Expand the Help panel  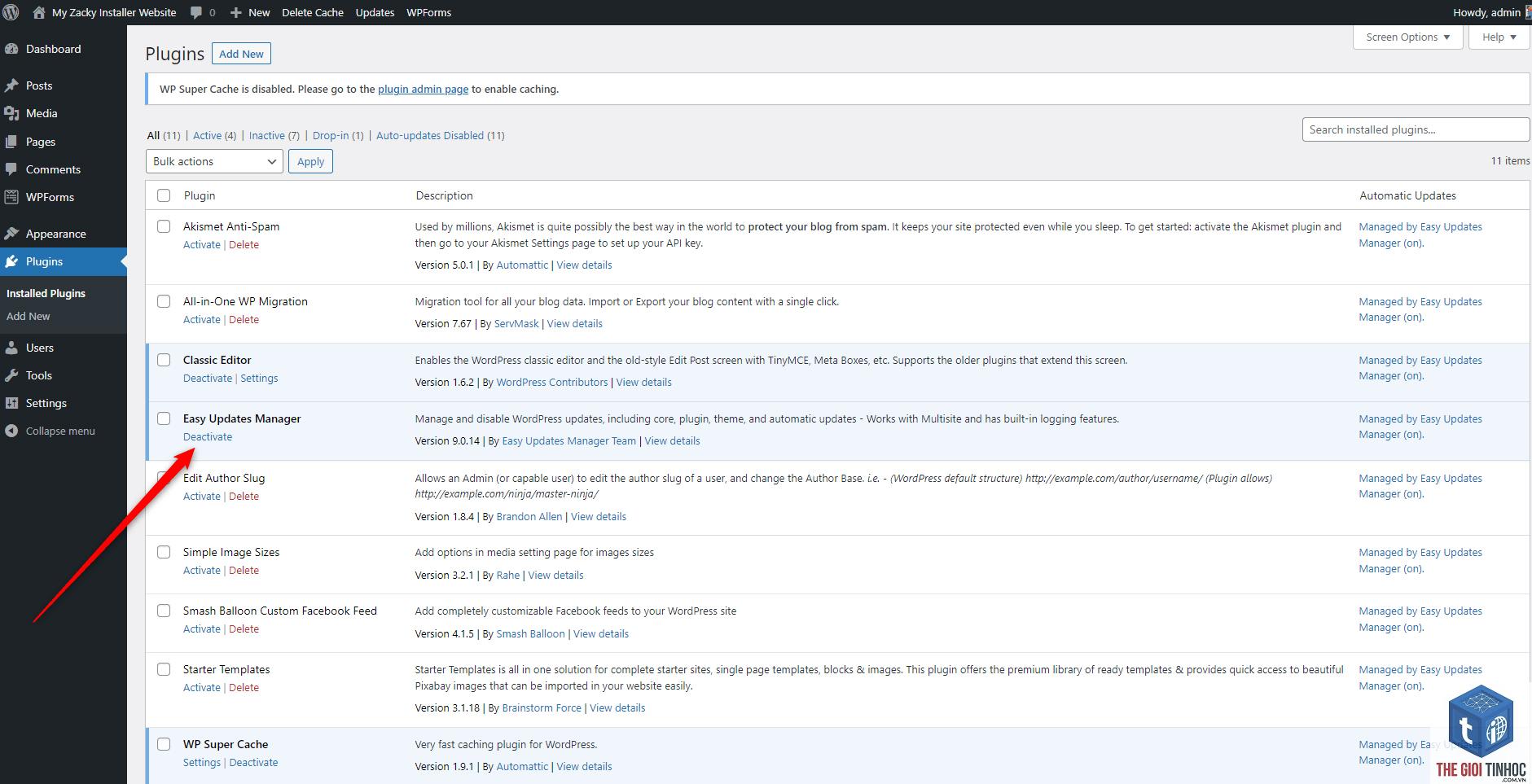click(1499, 37)
